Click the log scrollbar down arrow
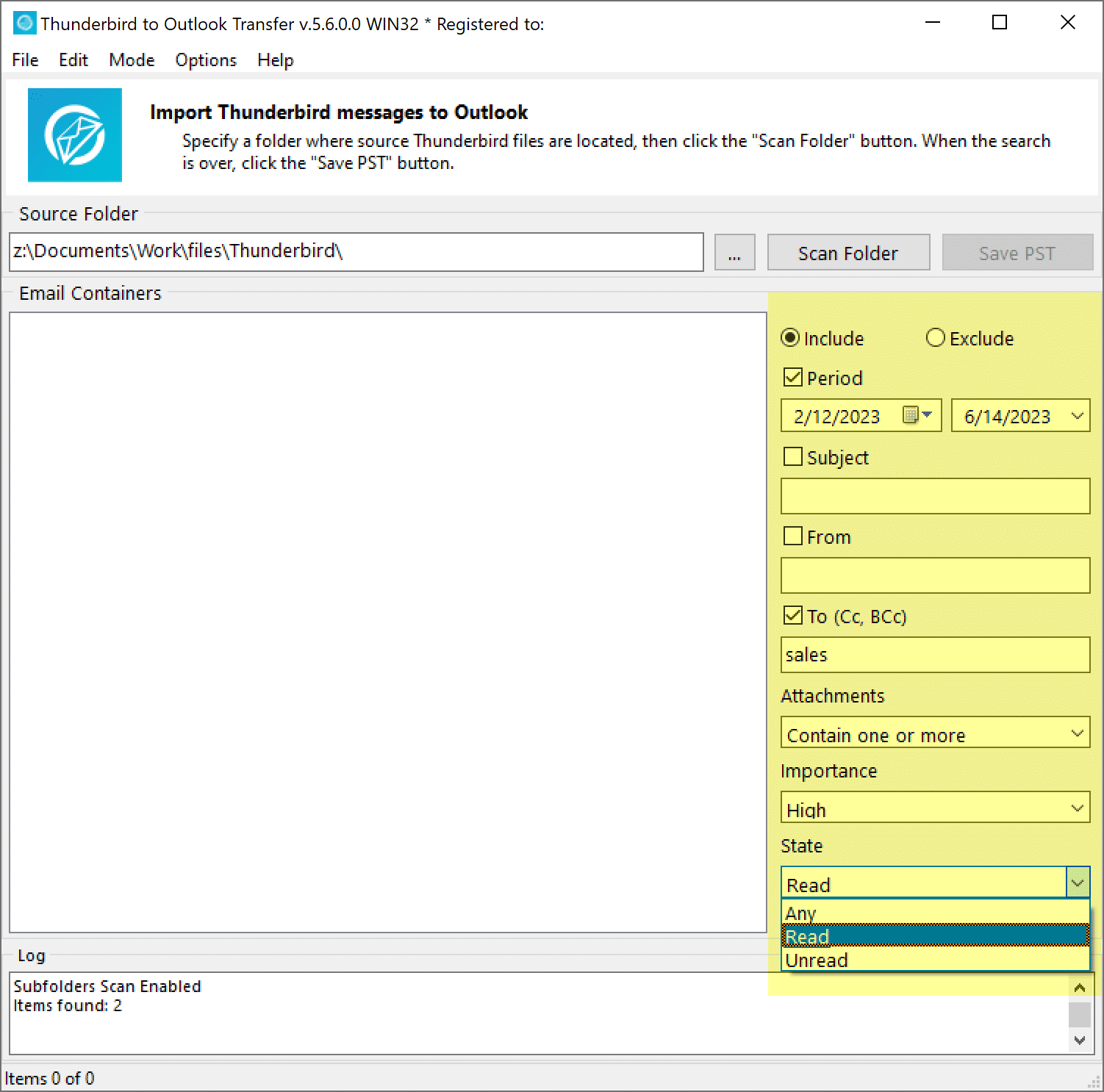 pos(1079,1040)
